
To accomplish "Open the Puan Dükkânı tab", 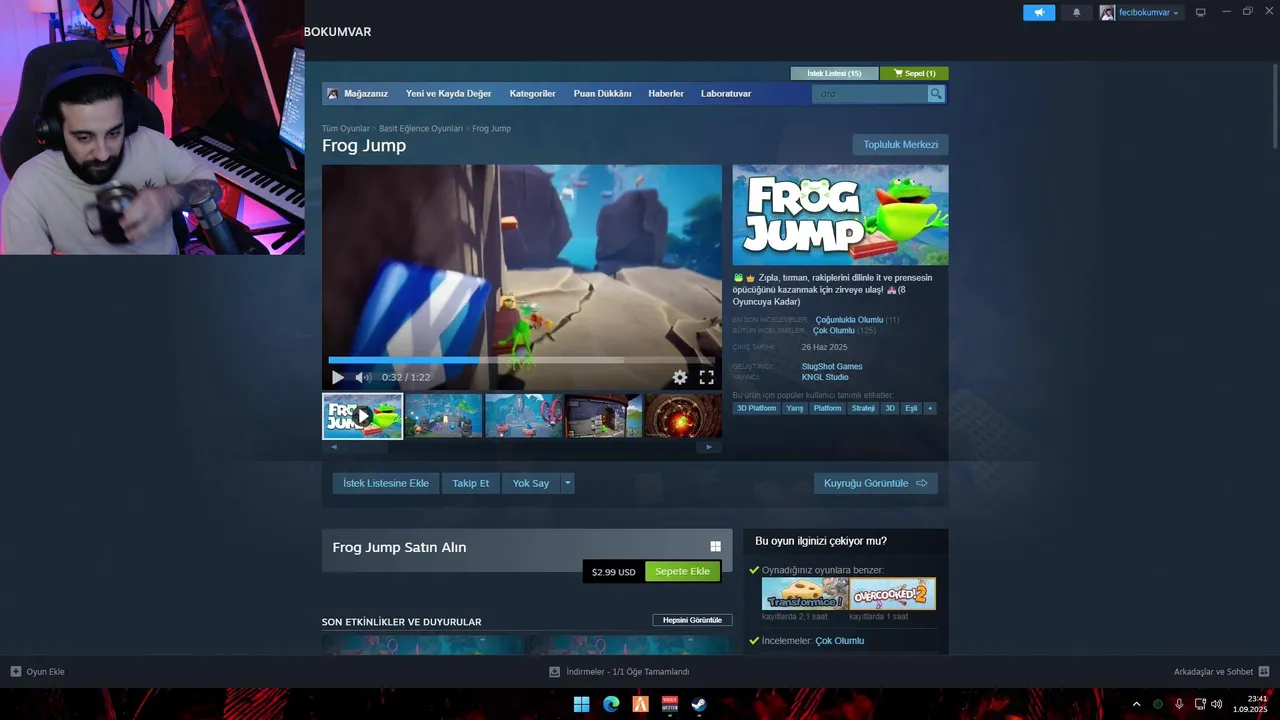I will pos(602,94).
